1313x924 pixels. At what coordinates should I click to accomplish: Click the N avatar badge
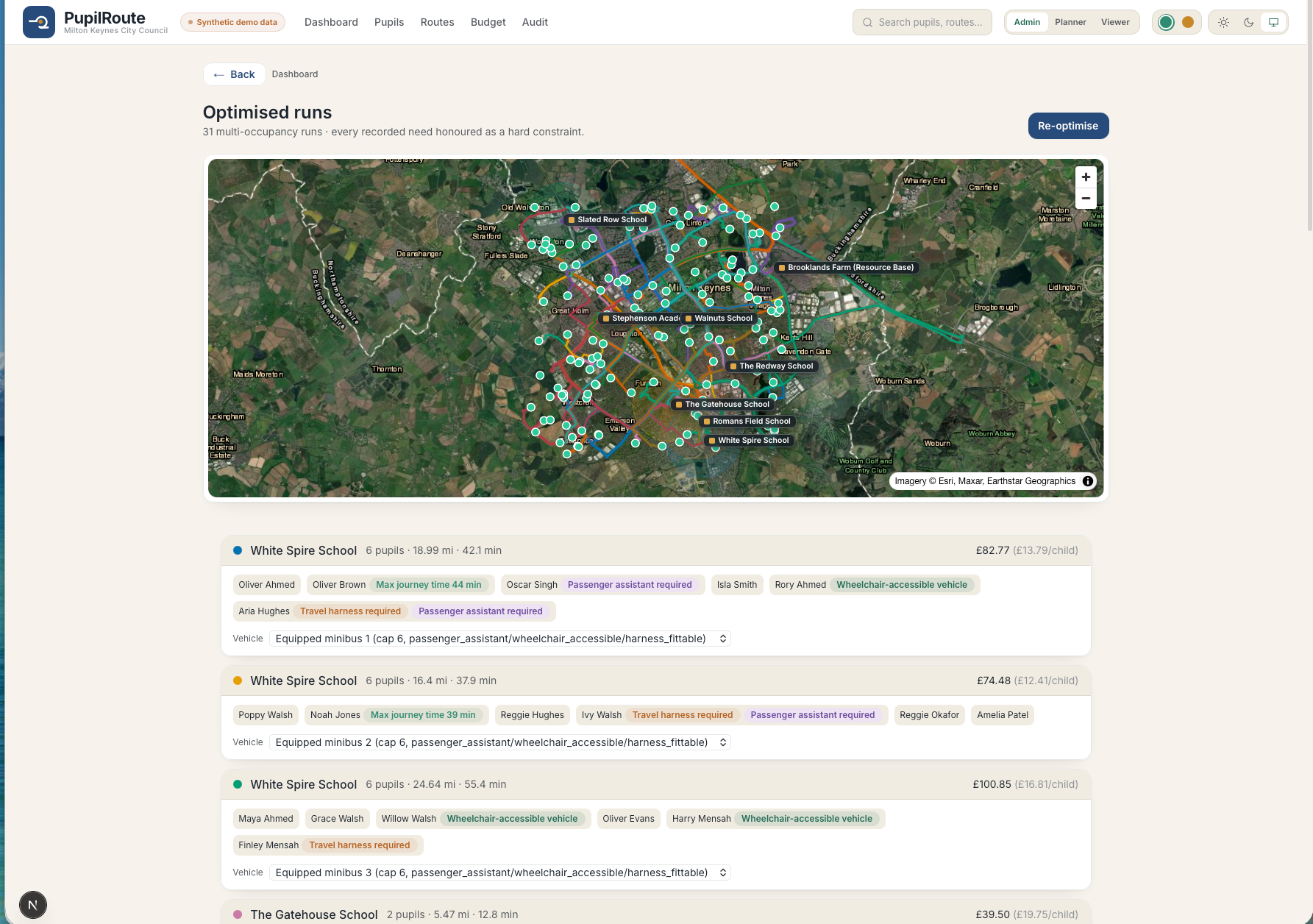[32, 905]
